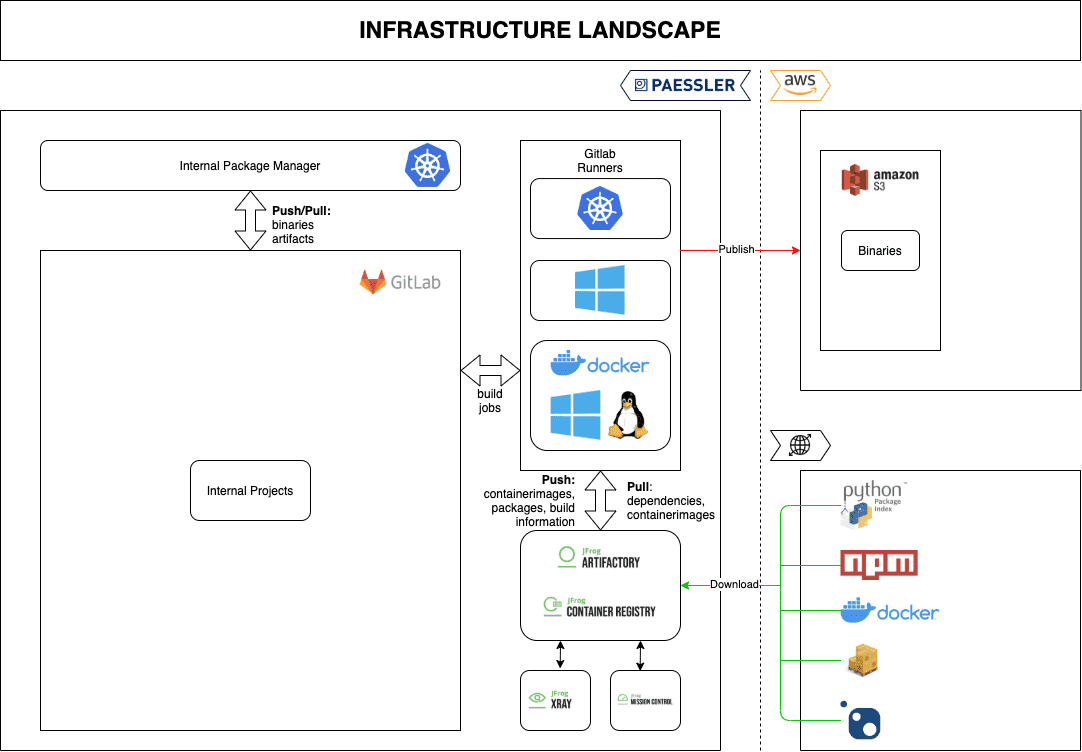Click the globe internet badge icon
1082x752 pixels.
click(x=800, y=446)
